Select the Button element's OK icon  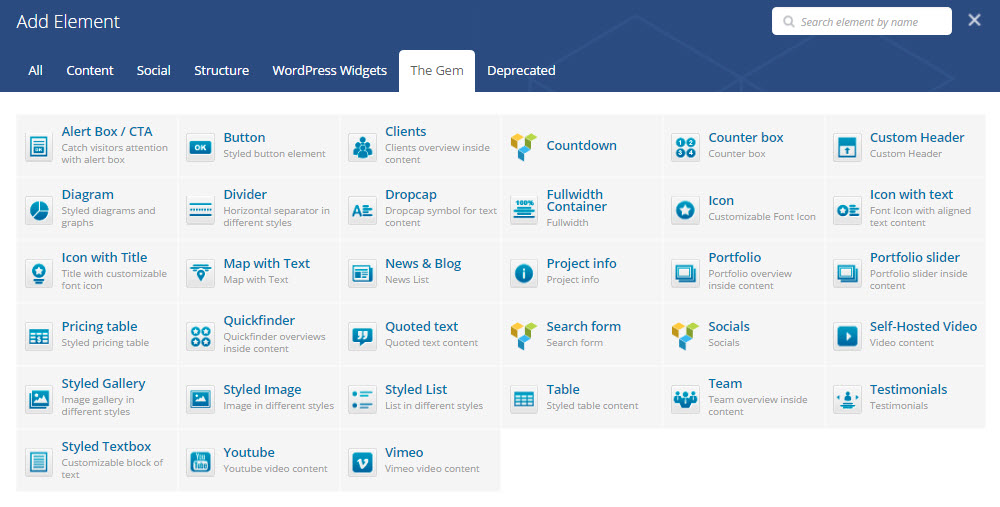click(200, 147)
